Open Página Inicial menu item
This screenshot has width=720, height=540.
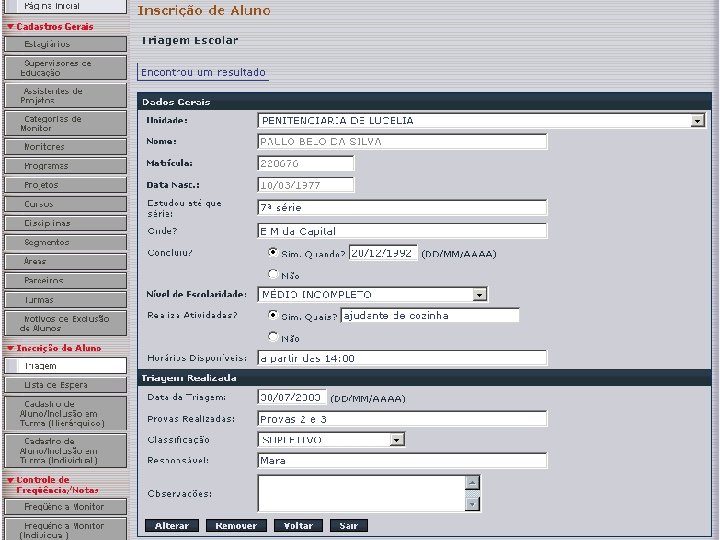pos(66,6)
